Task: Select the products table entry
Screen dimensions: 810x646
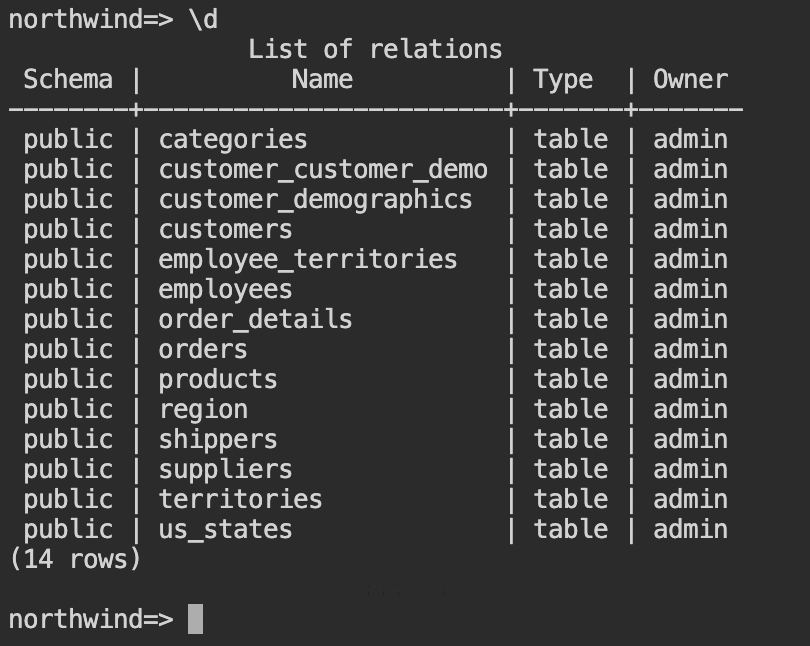Action: 217,380
